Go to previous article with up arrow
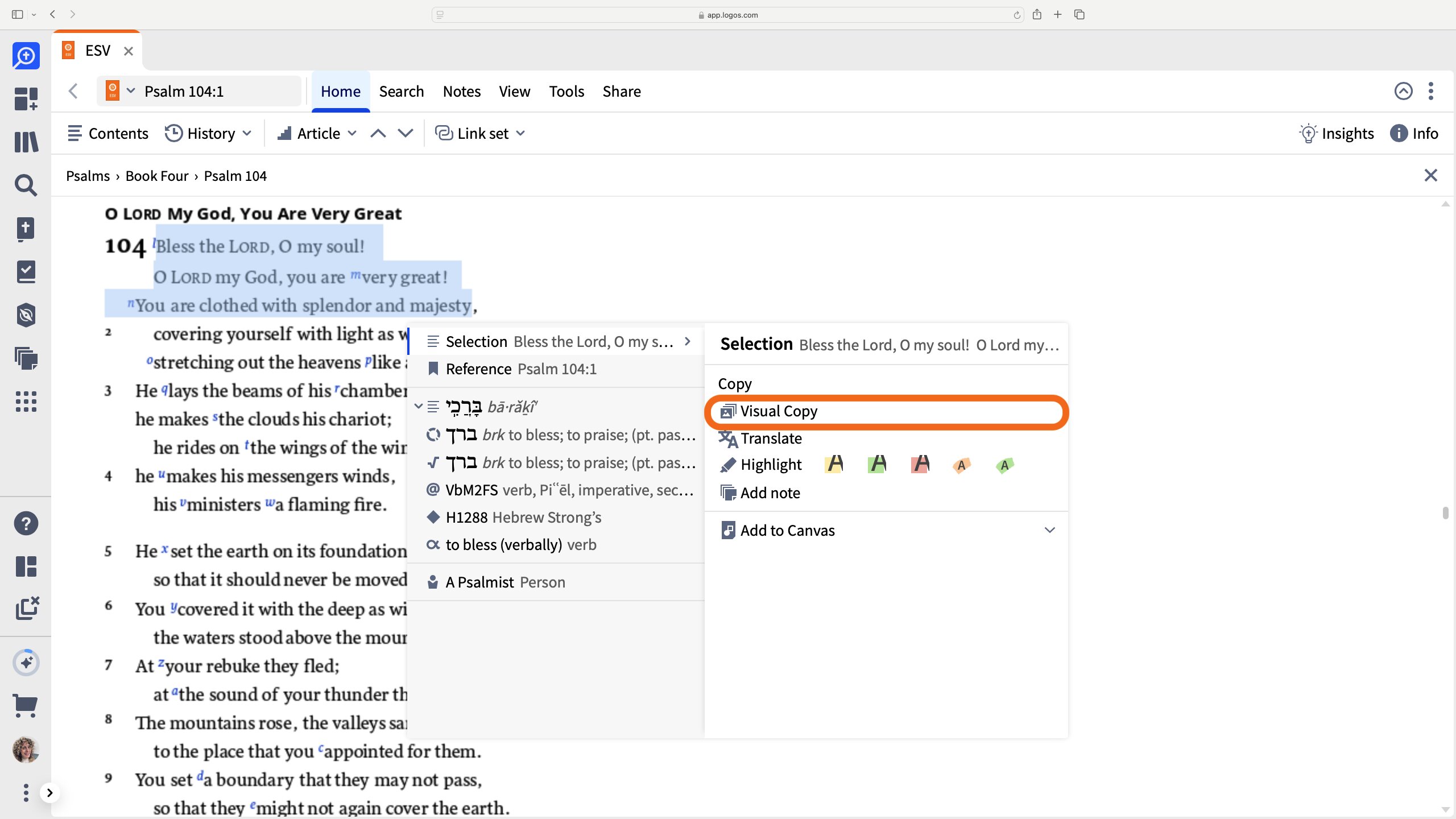1456x819 pixels. 378,134
